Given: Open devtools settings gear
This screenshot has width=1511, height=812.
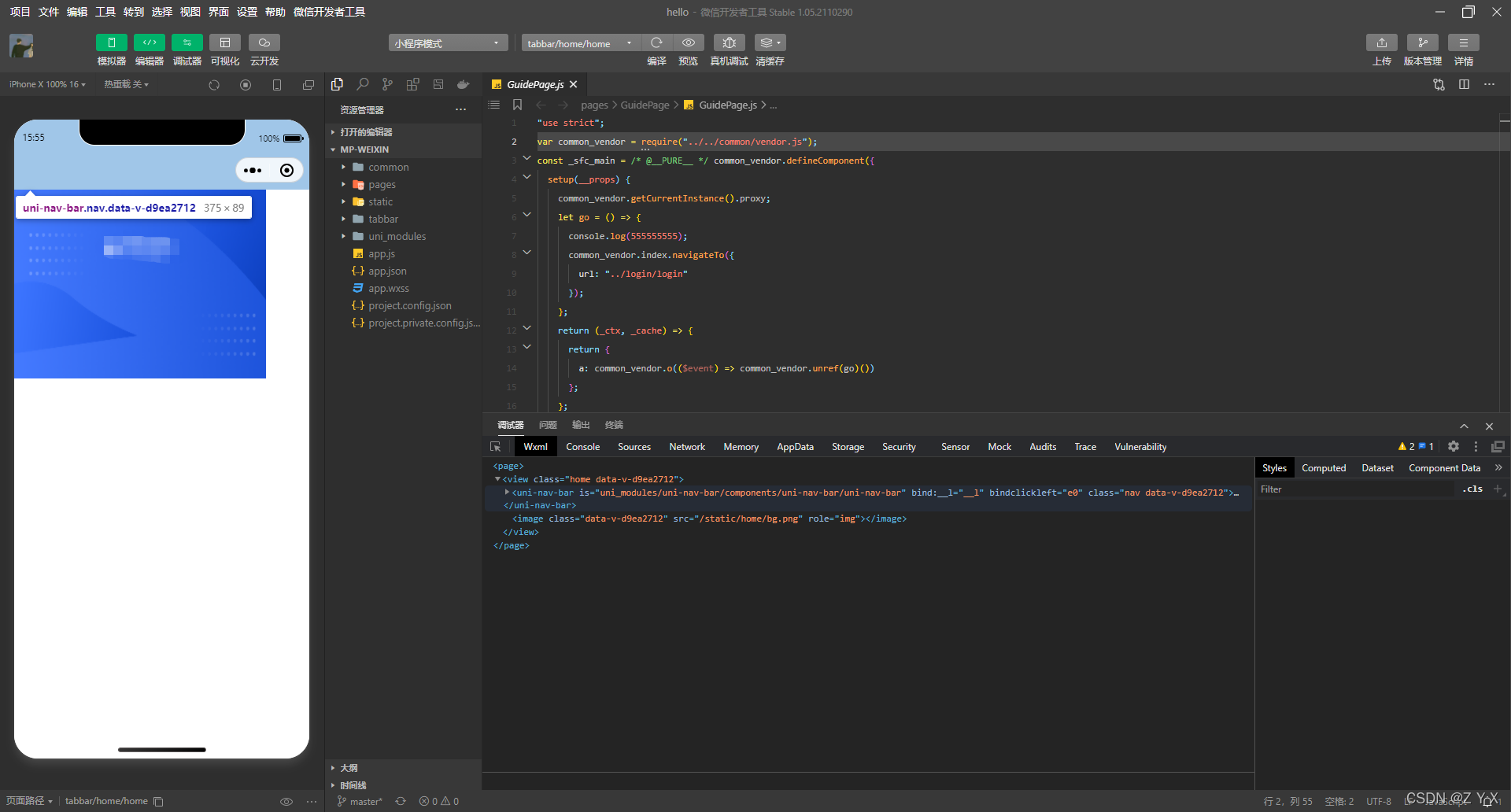Looking at the screenshot, I should pos(1454,446).
